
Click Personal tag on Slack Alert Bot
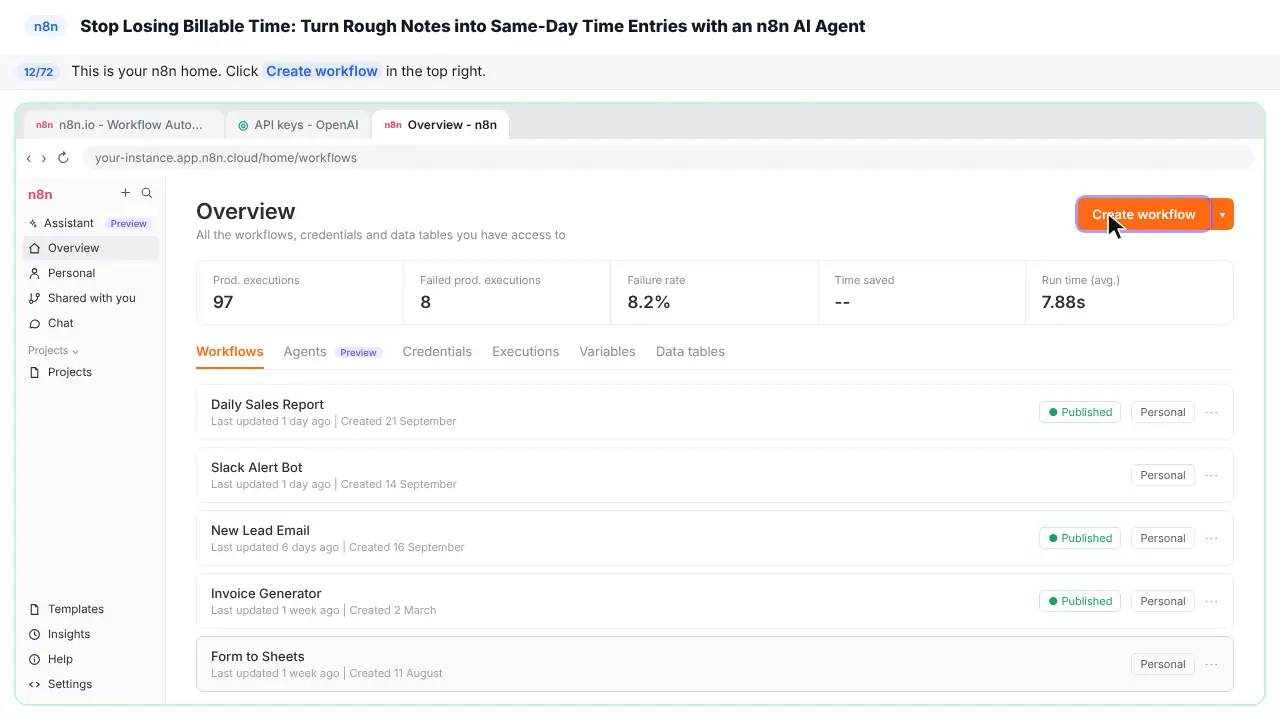[x=1163, y=475]
